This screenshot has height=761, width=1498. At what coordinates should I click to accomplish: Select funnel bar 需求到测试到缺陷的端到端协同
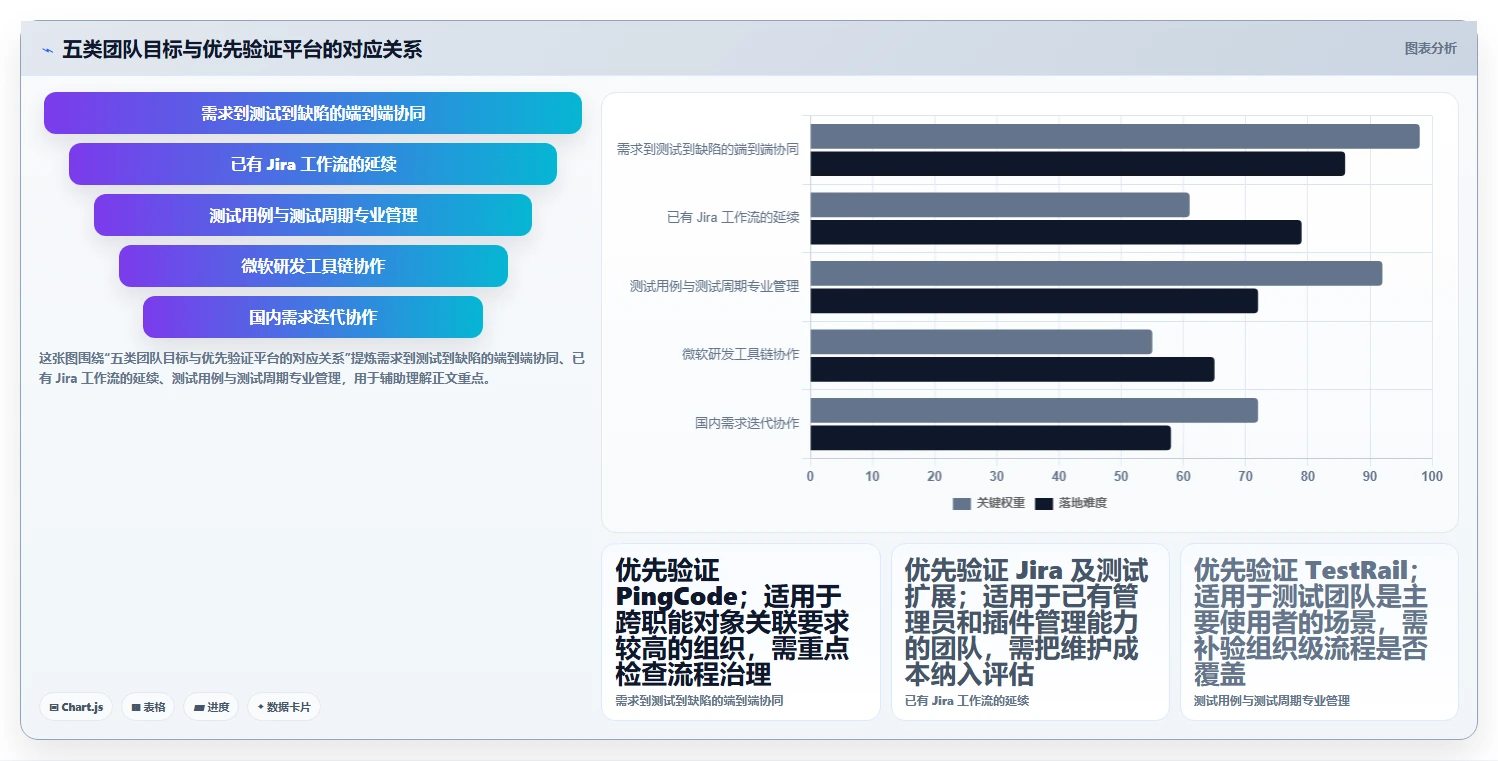[313, 113]
